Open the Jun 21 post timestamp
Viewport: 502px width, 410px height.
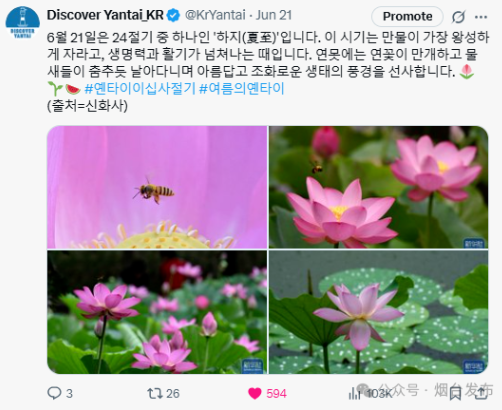tap(274, 15)
